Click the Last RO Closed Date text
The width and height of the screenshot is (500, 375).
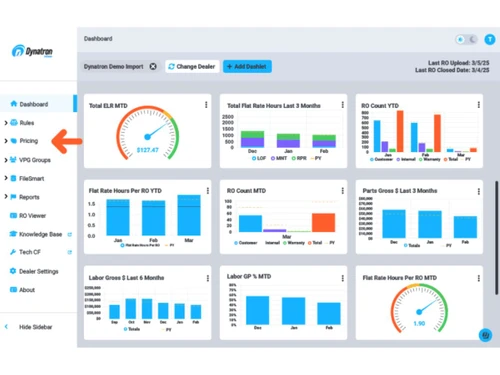452,70
